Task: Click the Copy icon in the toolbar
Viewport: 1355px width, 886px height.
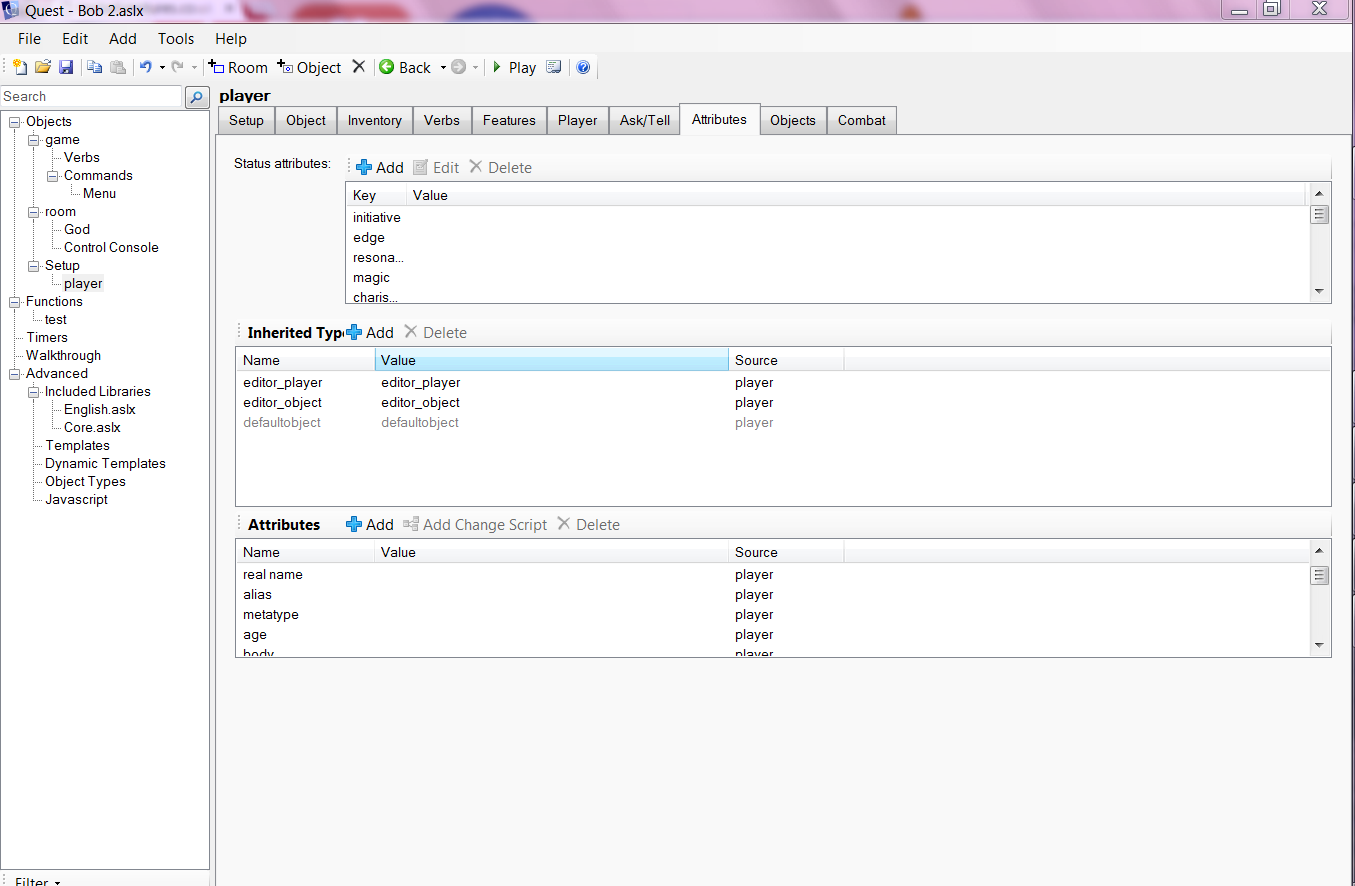Action: tap(94, 67)
